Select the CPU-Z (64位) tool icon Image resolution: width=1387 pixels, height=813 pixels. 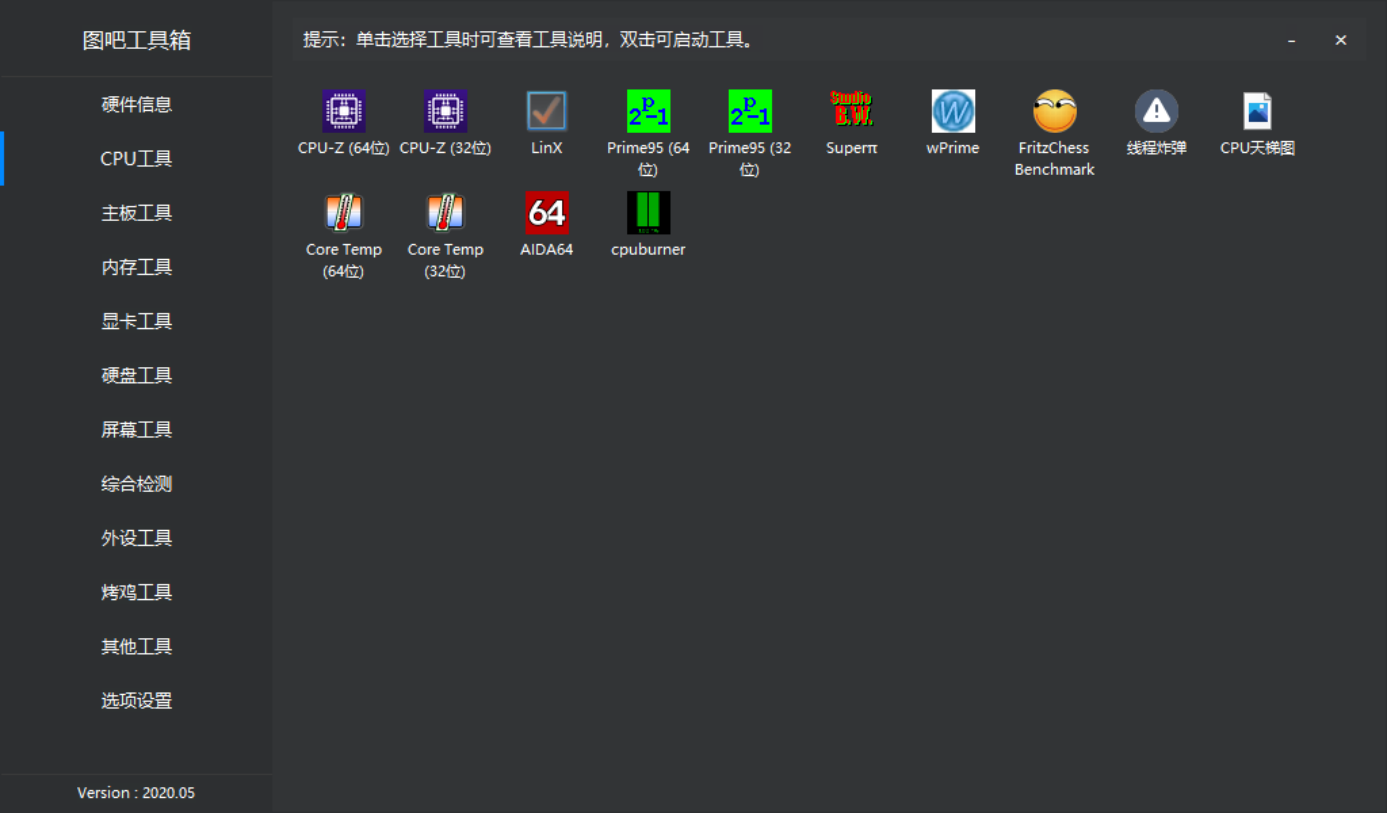344,111
